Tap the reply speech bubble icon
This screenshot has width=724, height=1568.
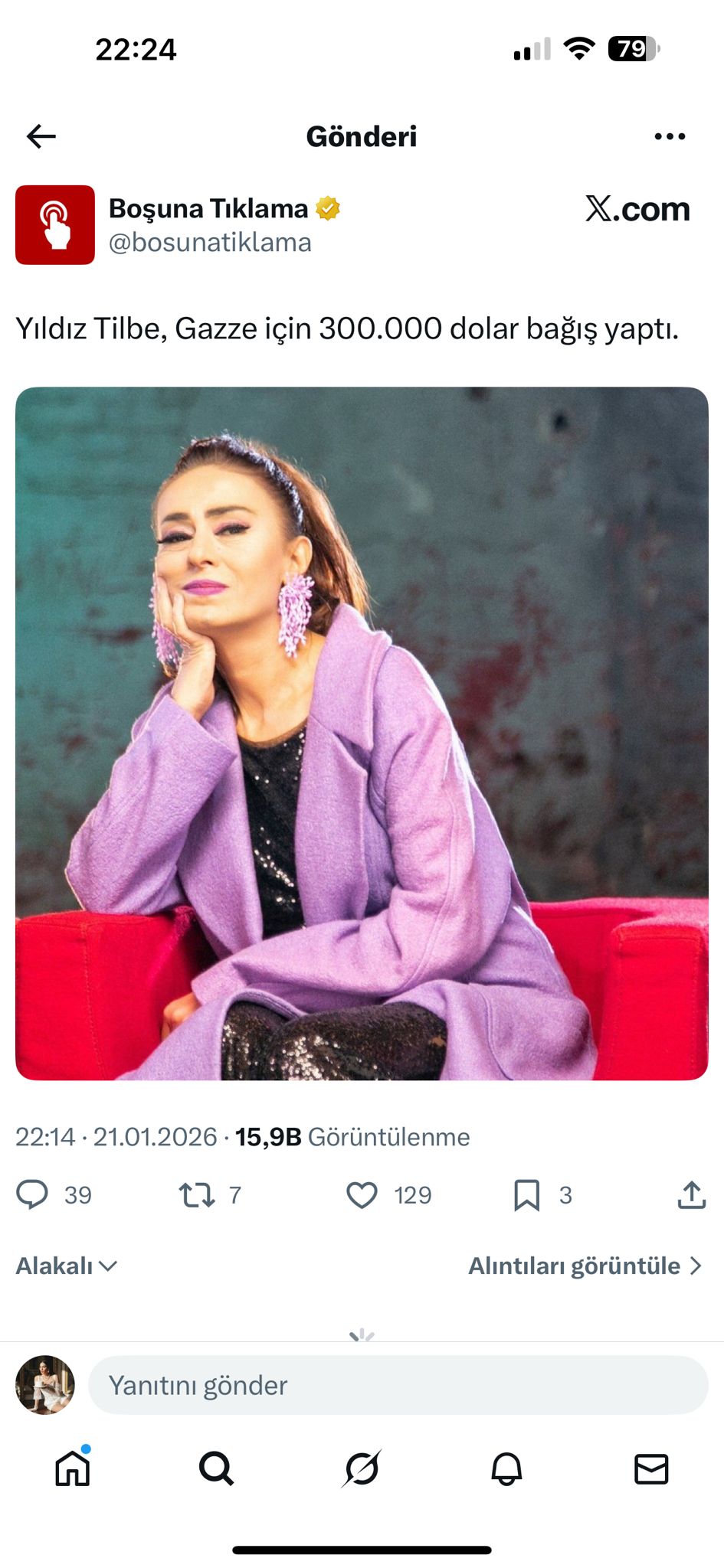[x=32, y=1194]
